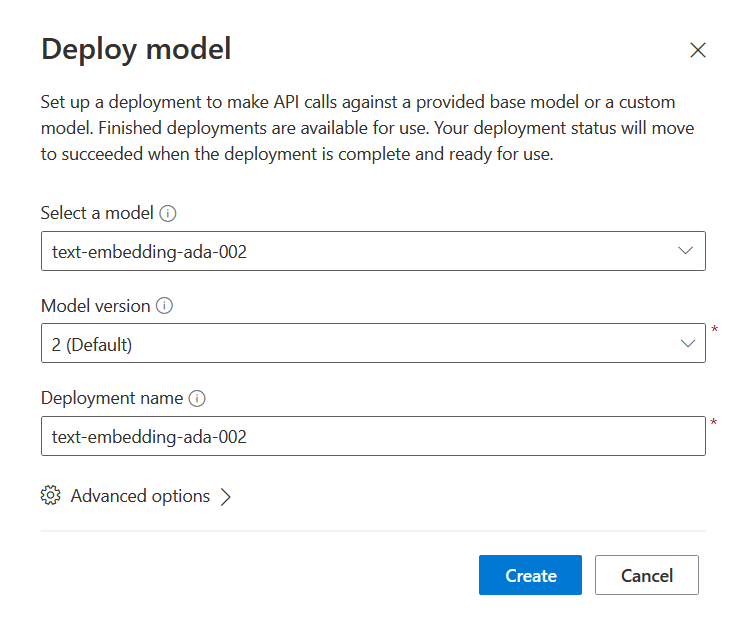Open the Model version dropdown

click(372, 344)
